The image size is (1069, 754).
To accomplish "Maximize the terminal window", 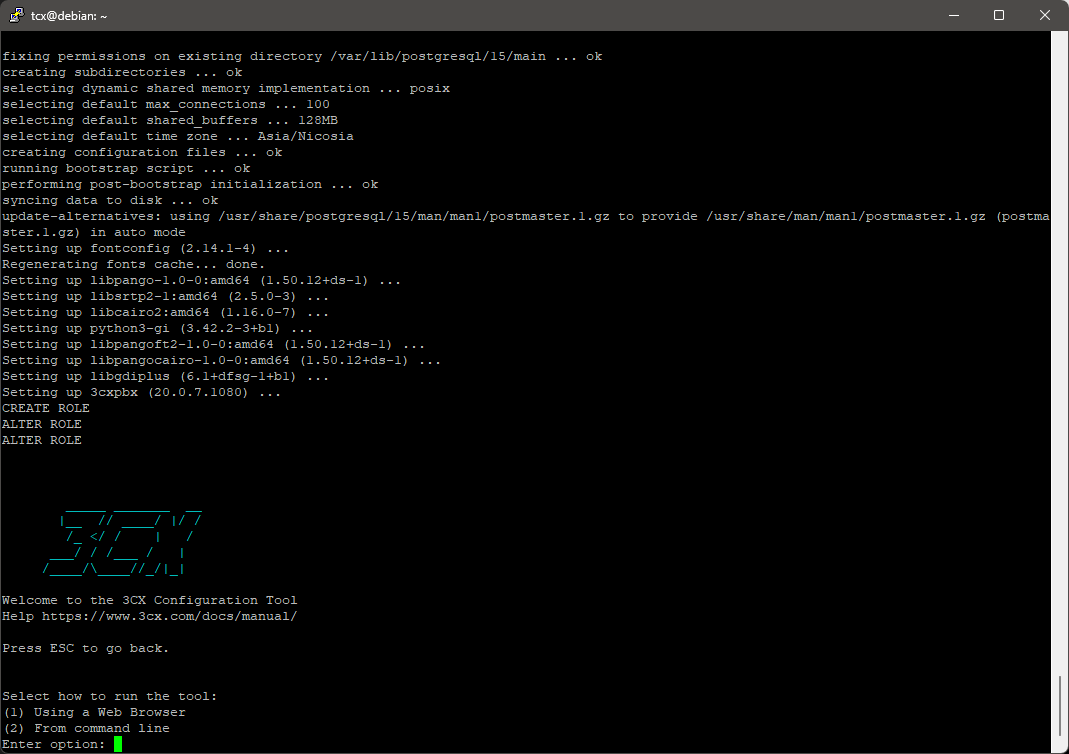I will click(998, 16).
